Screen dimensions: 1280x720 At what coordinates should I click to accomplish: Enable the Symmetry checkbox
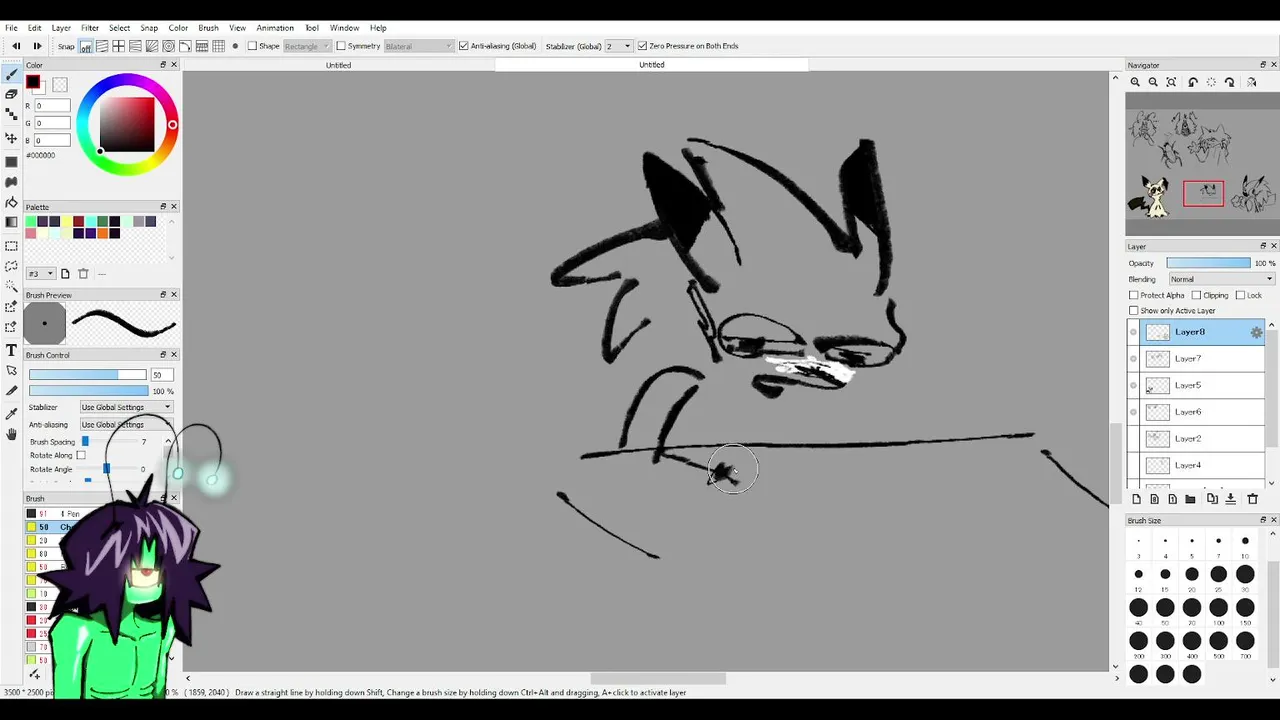341,46
